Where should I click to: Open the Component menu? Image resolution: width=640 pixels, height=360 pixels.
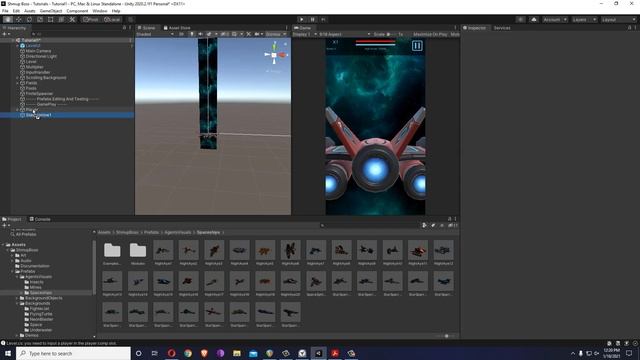click(x=77, y=11)
